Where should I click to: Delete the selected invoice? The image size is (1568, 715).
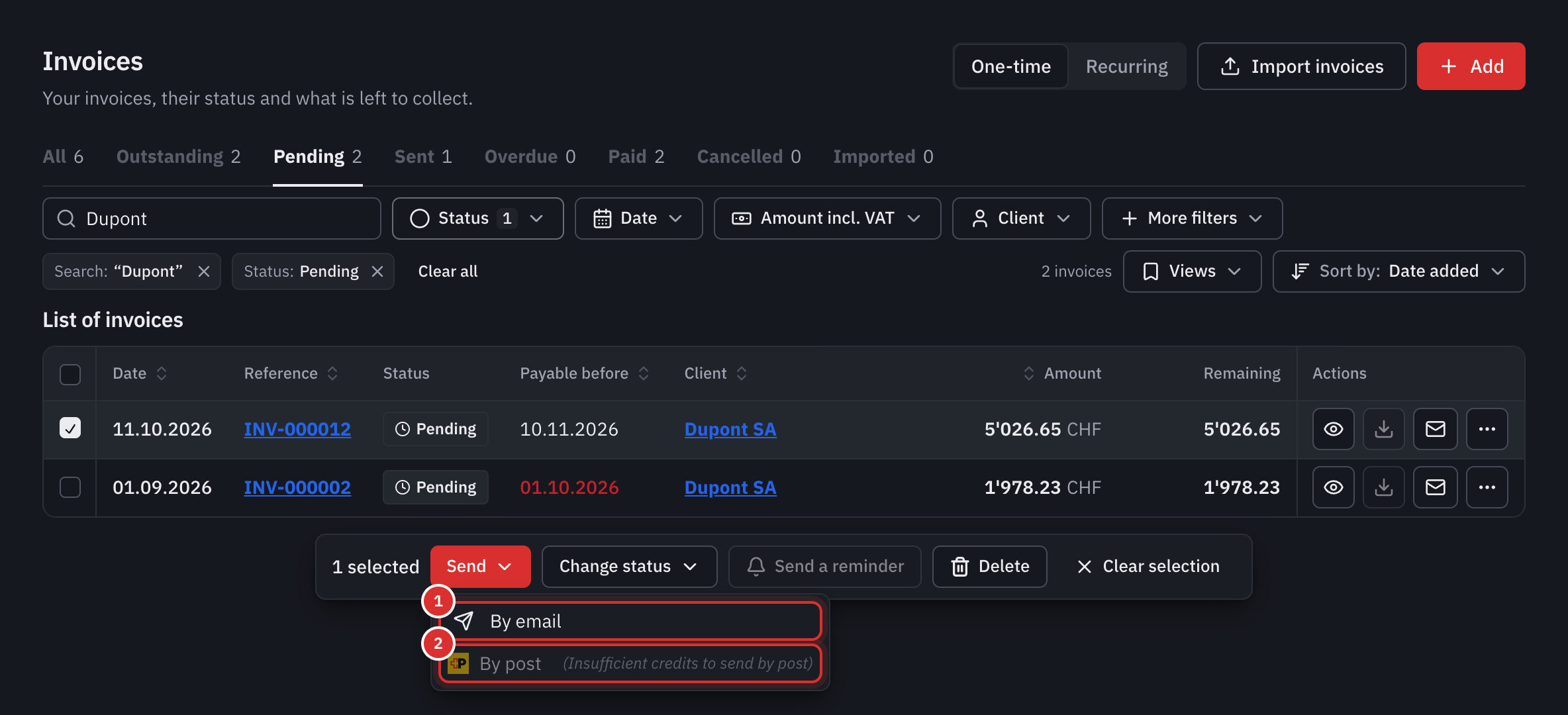click(x=989, y=567)
